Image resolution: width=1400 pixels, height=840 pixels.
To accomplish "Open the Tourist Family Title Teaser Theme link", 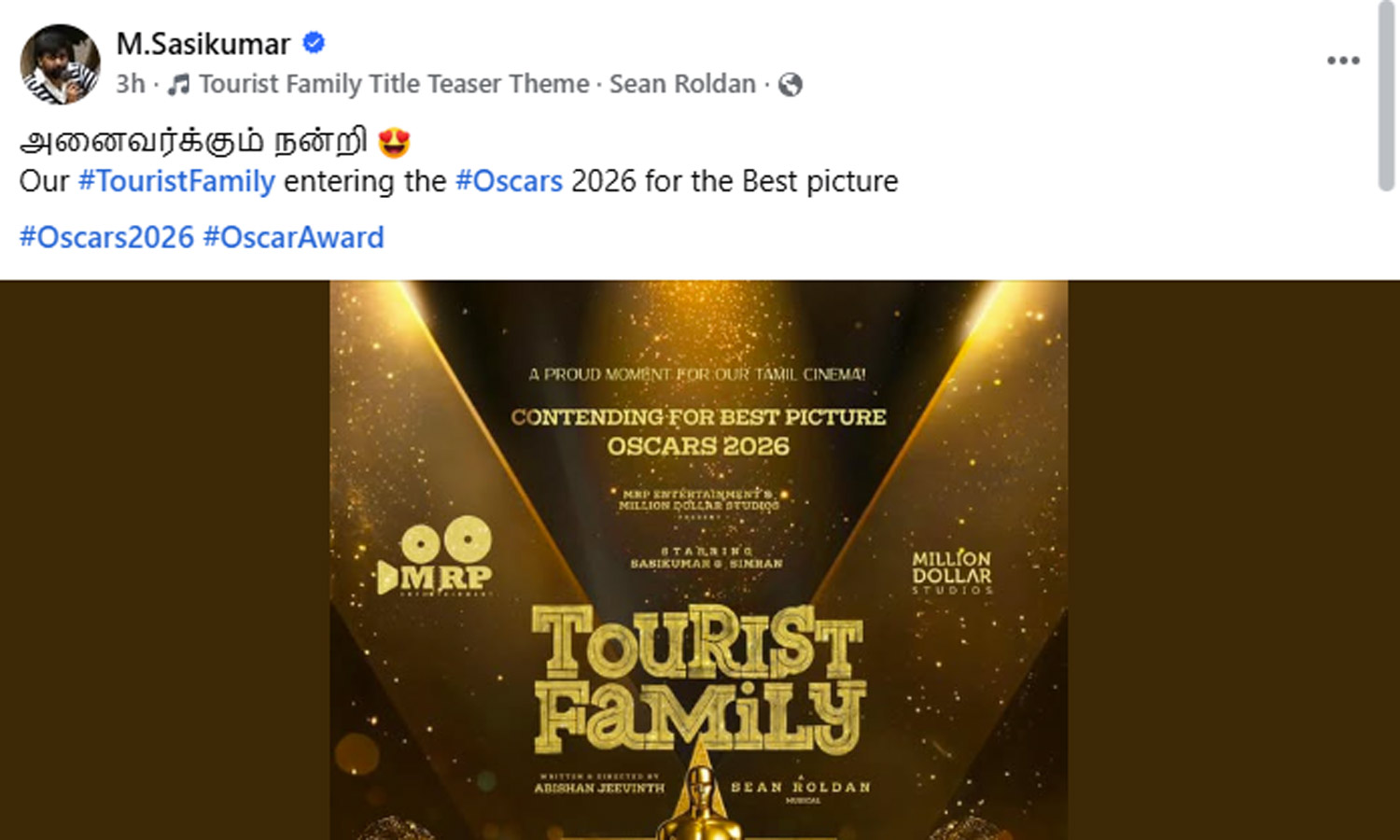I will pyautogui.click(x=394, y=84).
